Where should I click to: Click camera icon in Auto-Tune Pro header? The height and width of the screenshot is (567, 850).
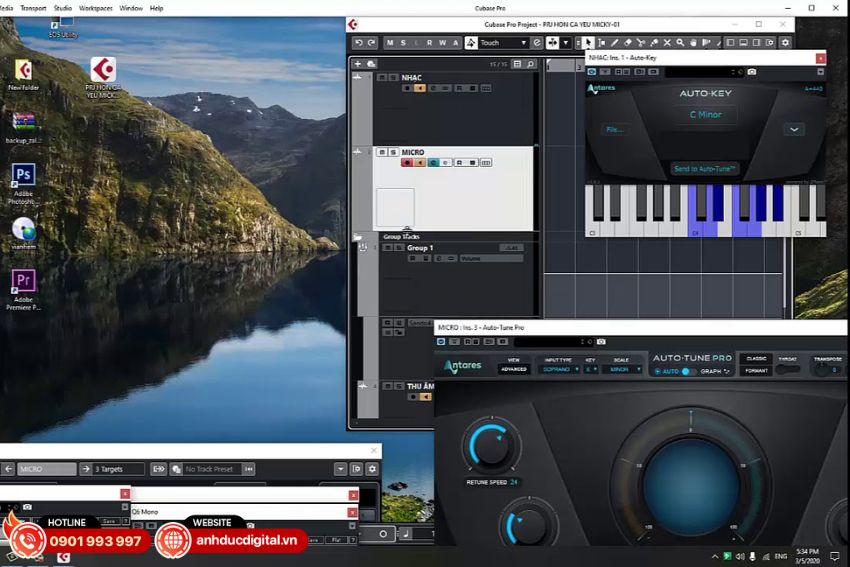pyautogui.click(x=601, y=342)
